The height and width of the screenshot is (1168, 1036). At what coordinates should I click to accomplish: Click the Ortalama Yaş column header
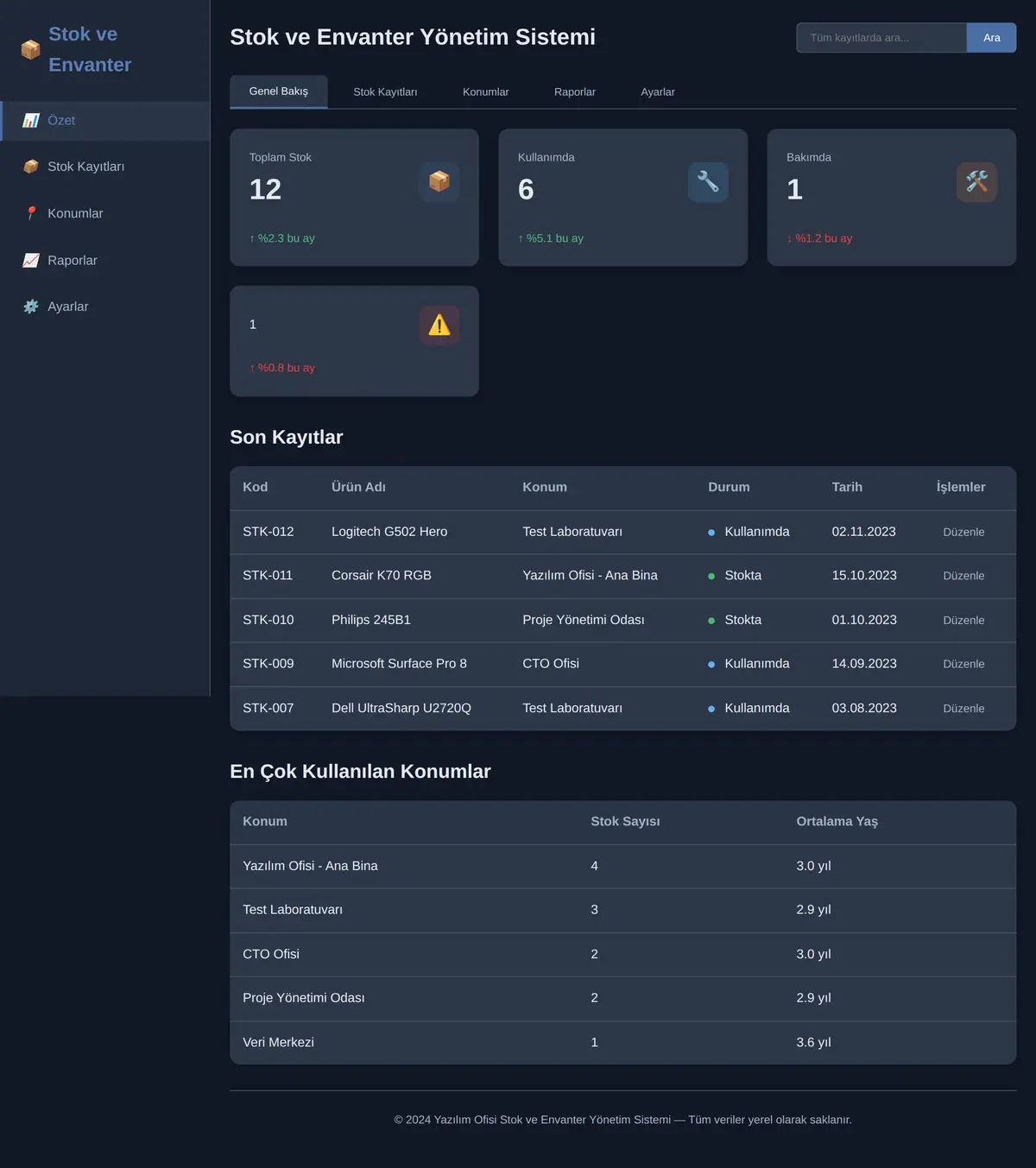(x=837, y=822)
